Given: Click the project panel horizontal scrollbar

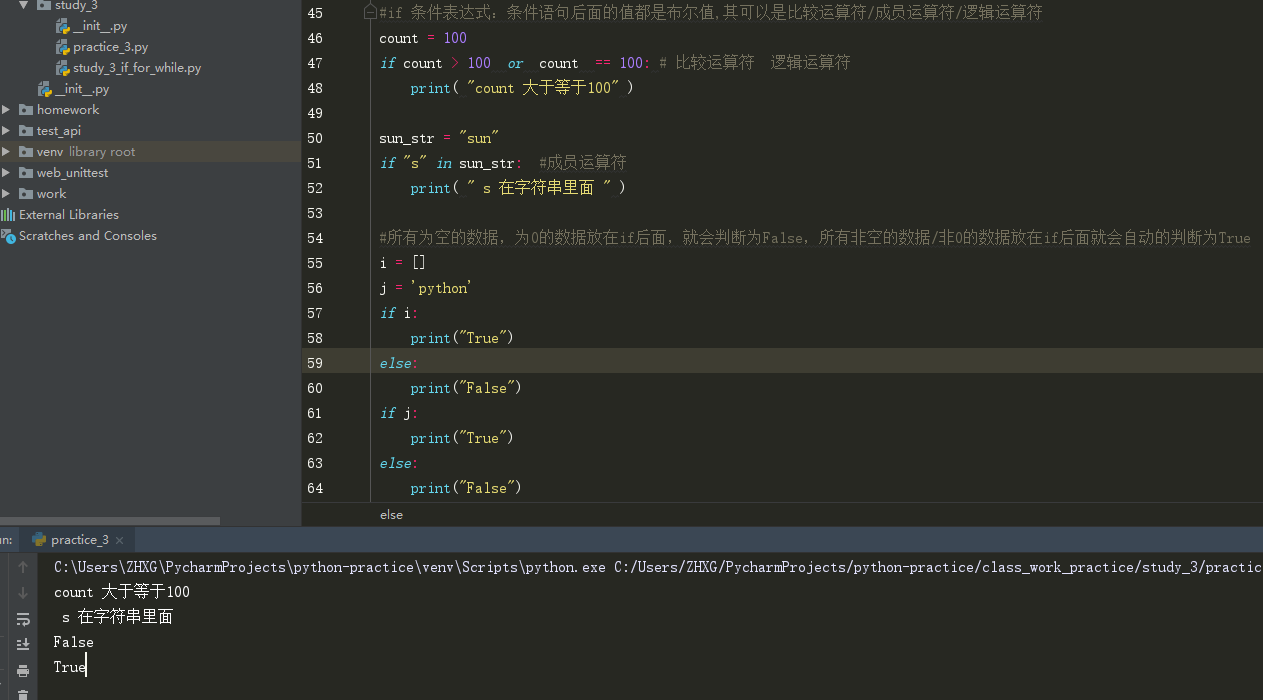Looking at the screenshot, I should click(x=110, y=521).
